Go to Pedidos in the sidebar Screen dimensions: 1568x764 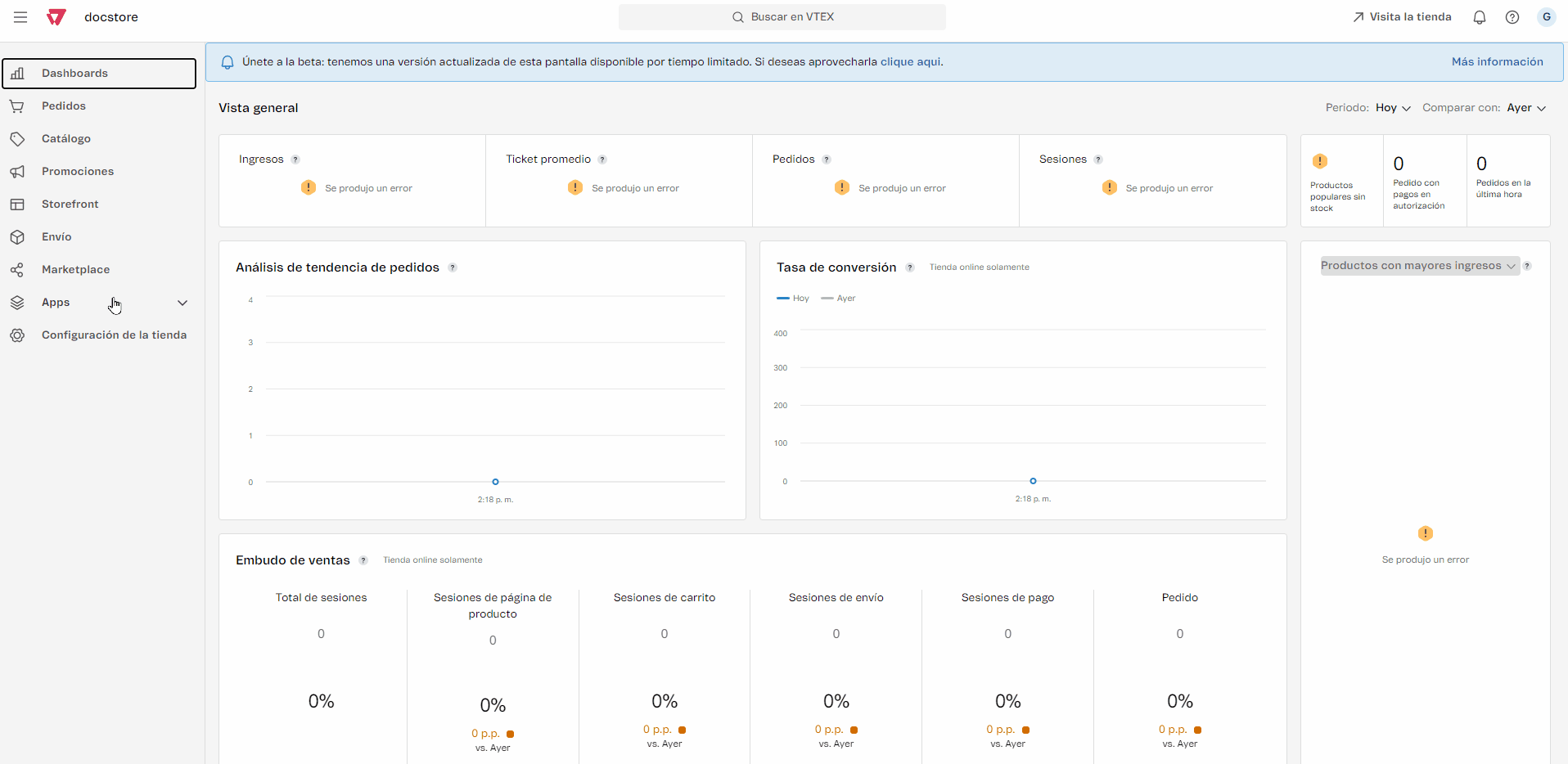pyautogui.click(x=64, y=106)
